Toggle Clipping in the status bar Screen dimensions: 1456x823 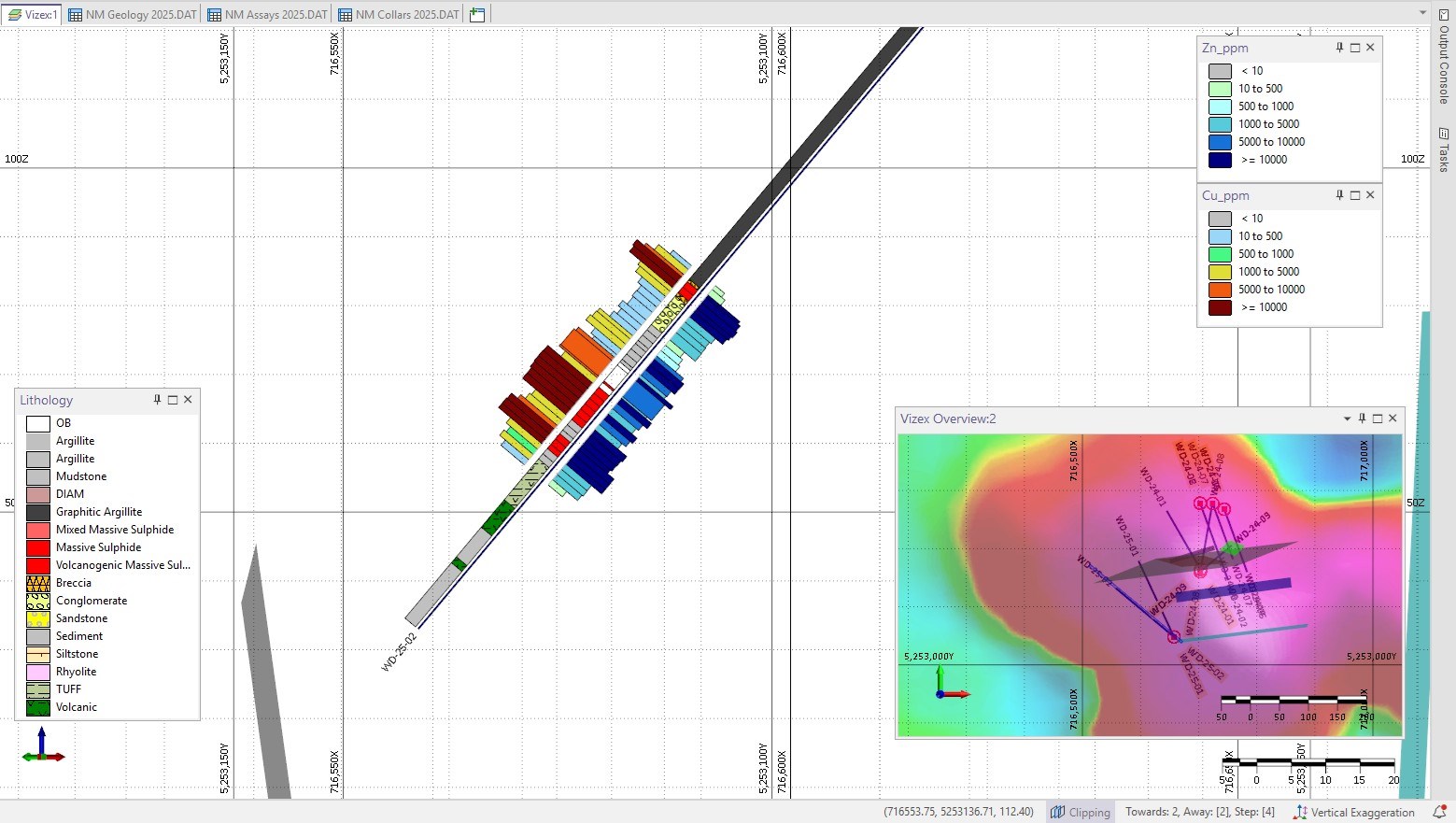(1080, 812)
